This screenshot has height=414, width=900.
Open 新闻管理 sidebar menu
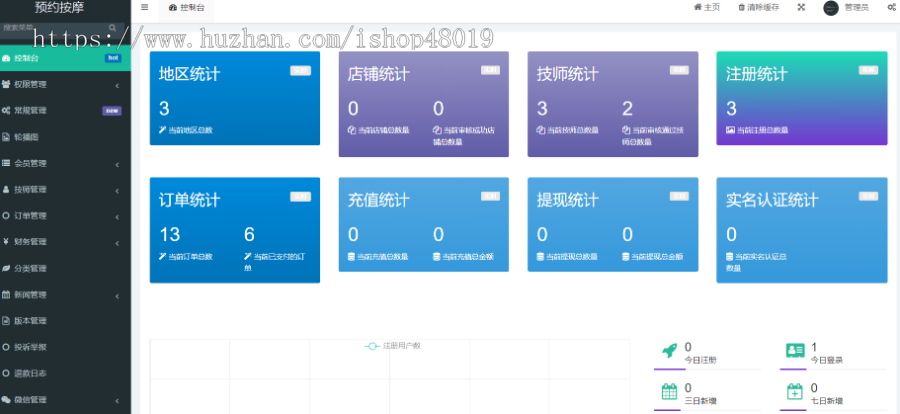click(65, 295)
